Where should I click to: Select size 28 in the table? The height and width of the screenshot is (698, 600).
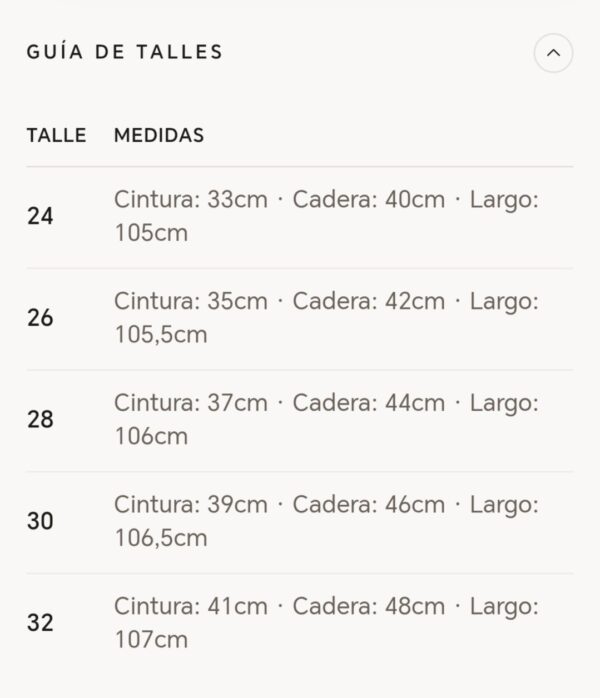click(x=40, y=419)
